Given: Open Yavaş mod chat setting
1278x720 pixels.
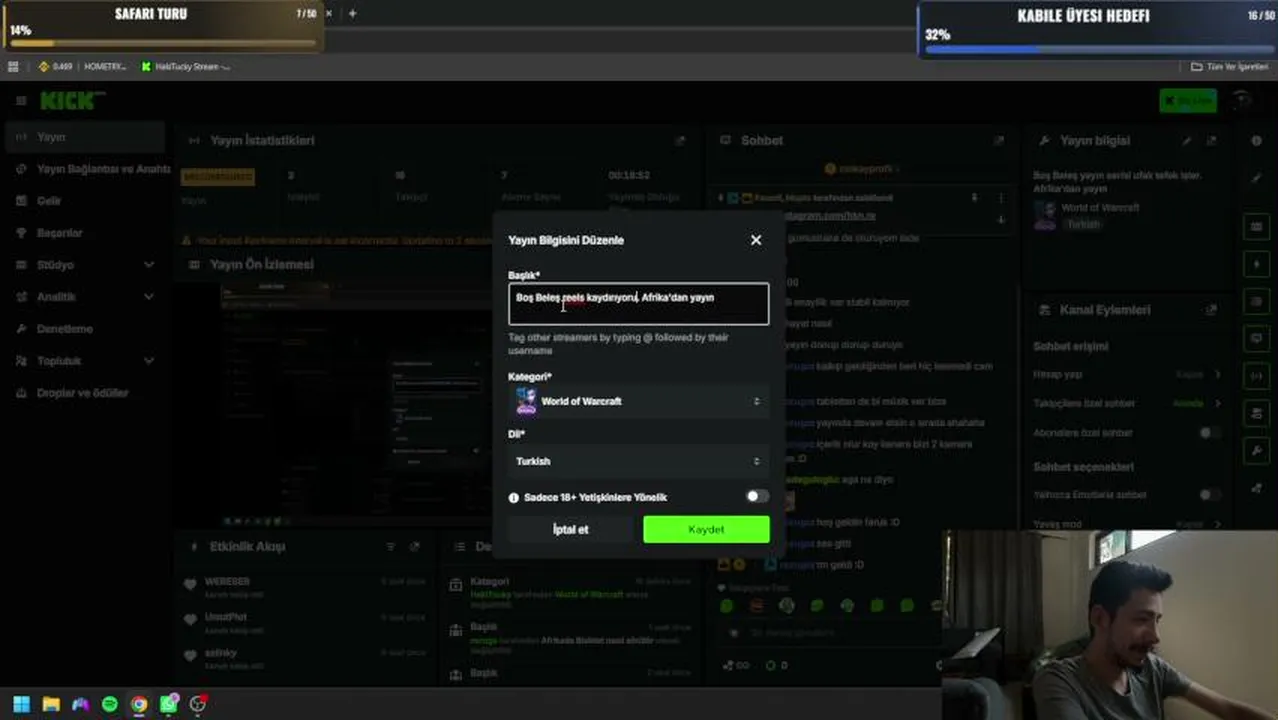Looking at the screenshot, I should (1127, 524).
